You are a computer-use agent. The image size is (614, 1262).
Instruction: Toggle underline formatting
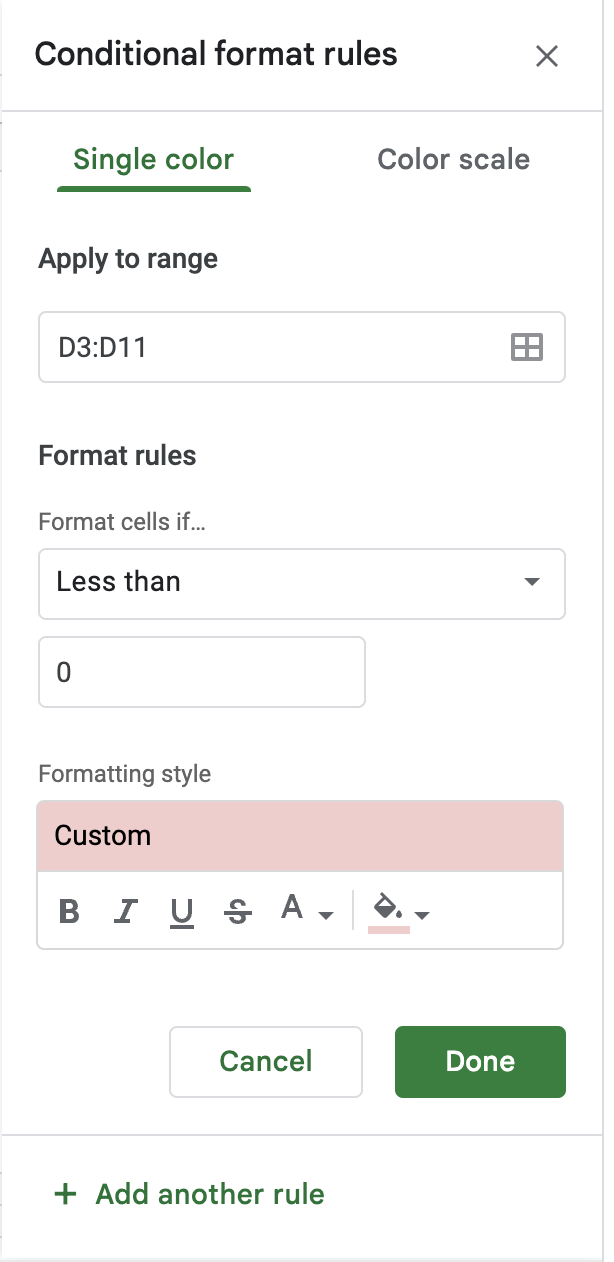[x=181, y=911]
